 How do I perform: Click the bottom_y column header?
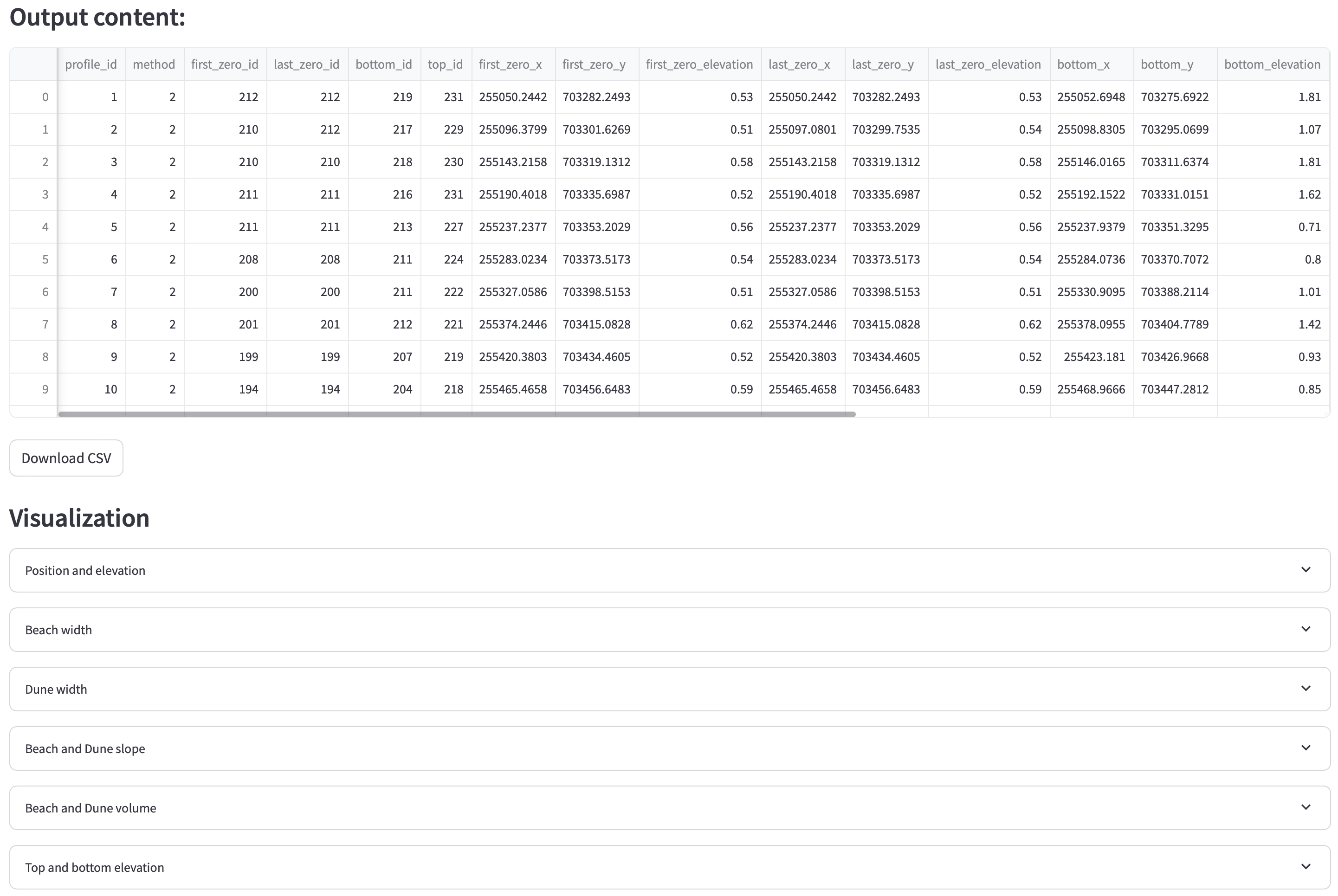point(1176,64)
